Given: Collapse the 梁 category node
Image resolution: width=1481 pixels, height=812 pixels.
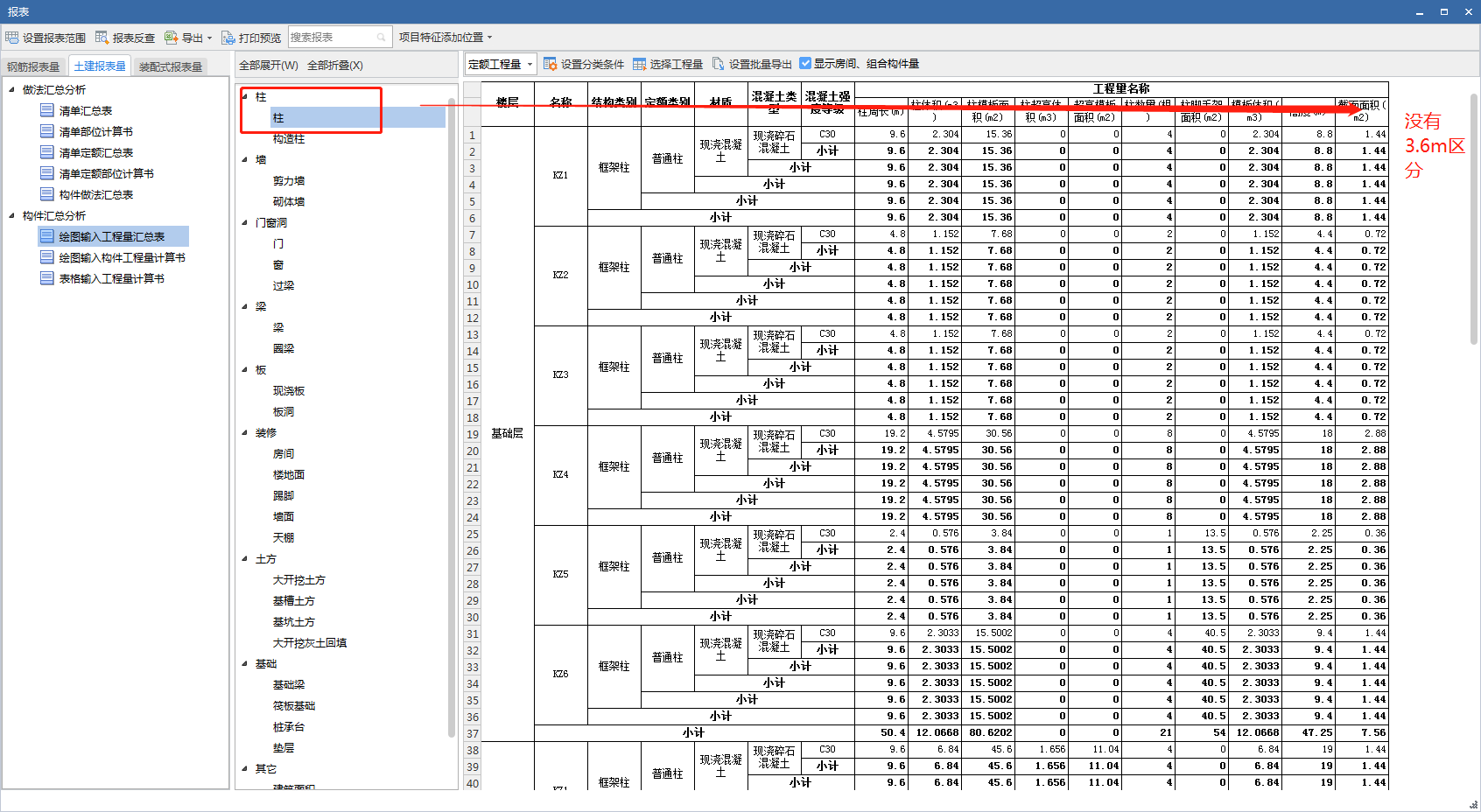Looking at the screenshot, I should click(x=245, y=306).
